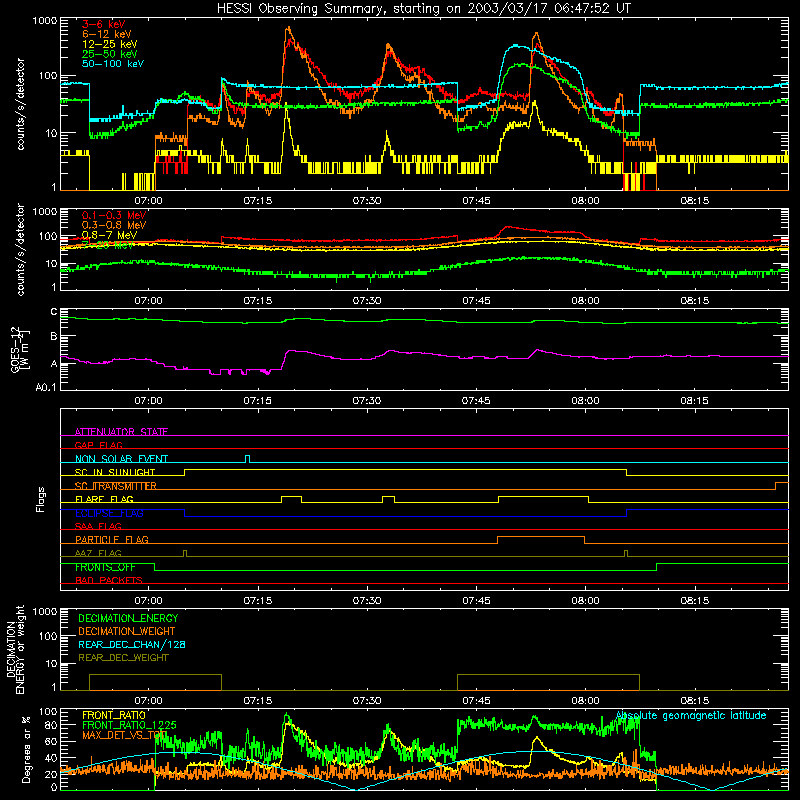The image size is (800, 800).
Task: Click the GOES-12 W m-2 axis label
Action: (x=20, y=349)
